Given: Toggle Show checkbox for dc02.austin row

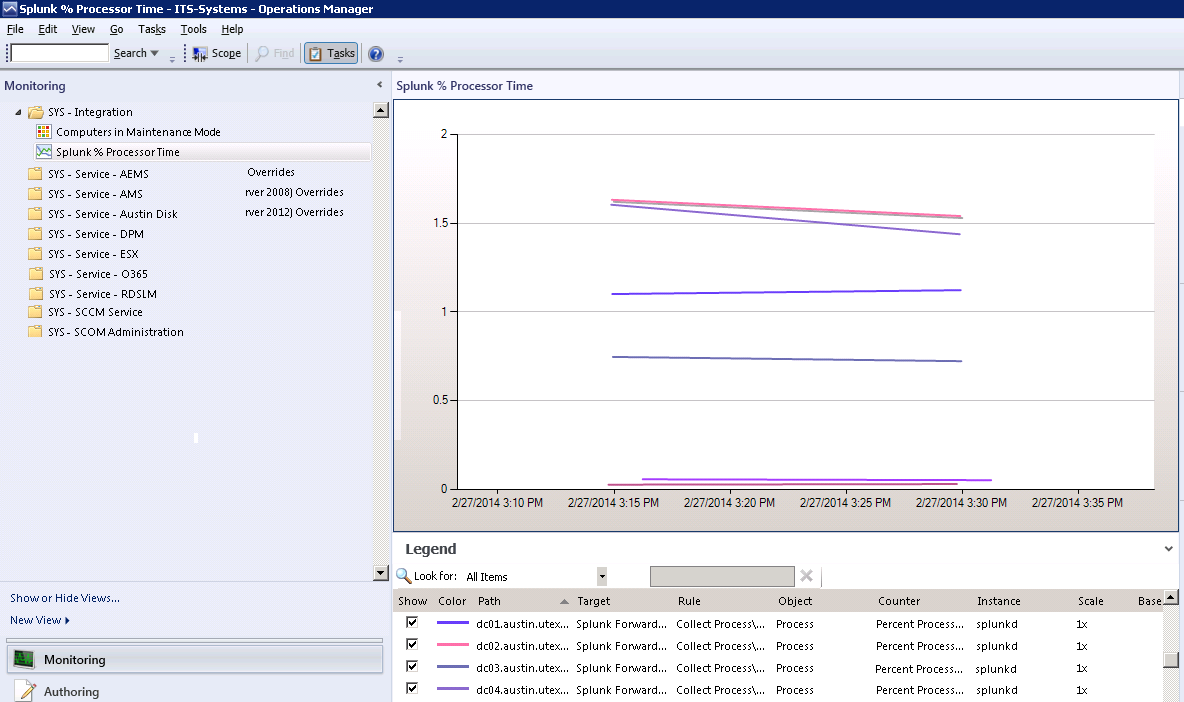Looking at the screenshot, I should click(x=411, y=645).
